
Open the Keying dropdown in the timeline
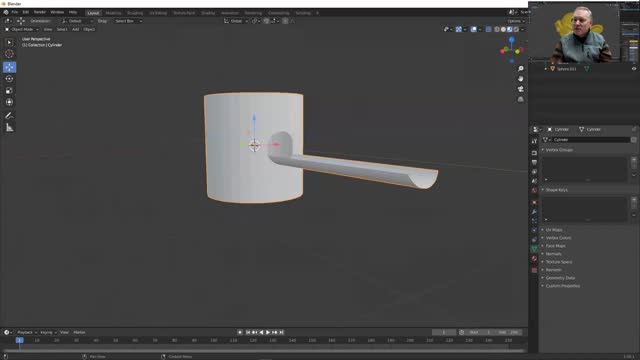tap(48, 333)
